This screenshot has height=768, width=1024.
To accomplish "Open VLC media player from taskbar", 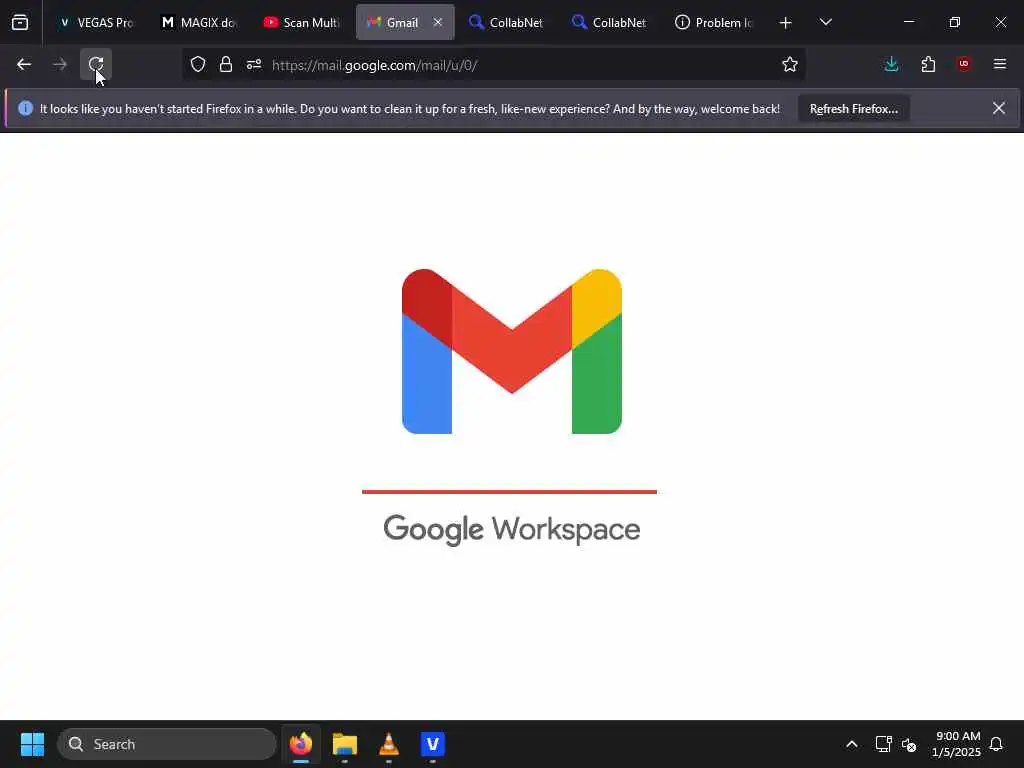I will [x=389, y=744].
